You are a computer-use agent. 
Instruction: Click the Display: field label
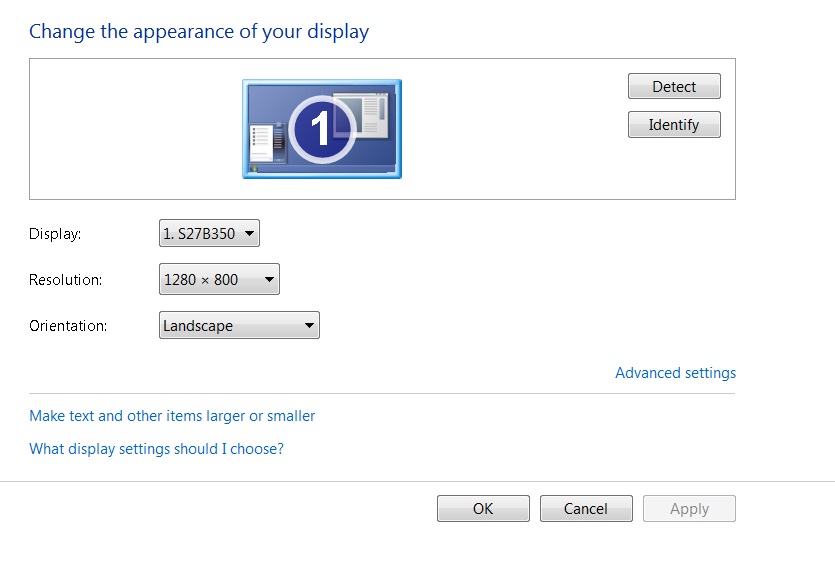coord(55,234)
